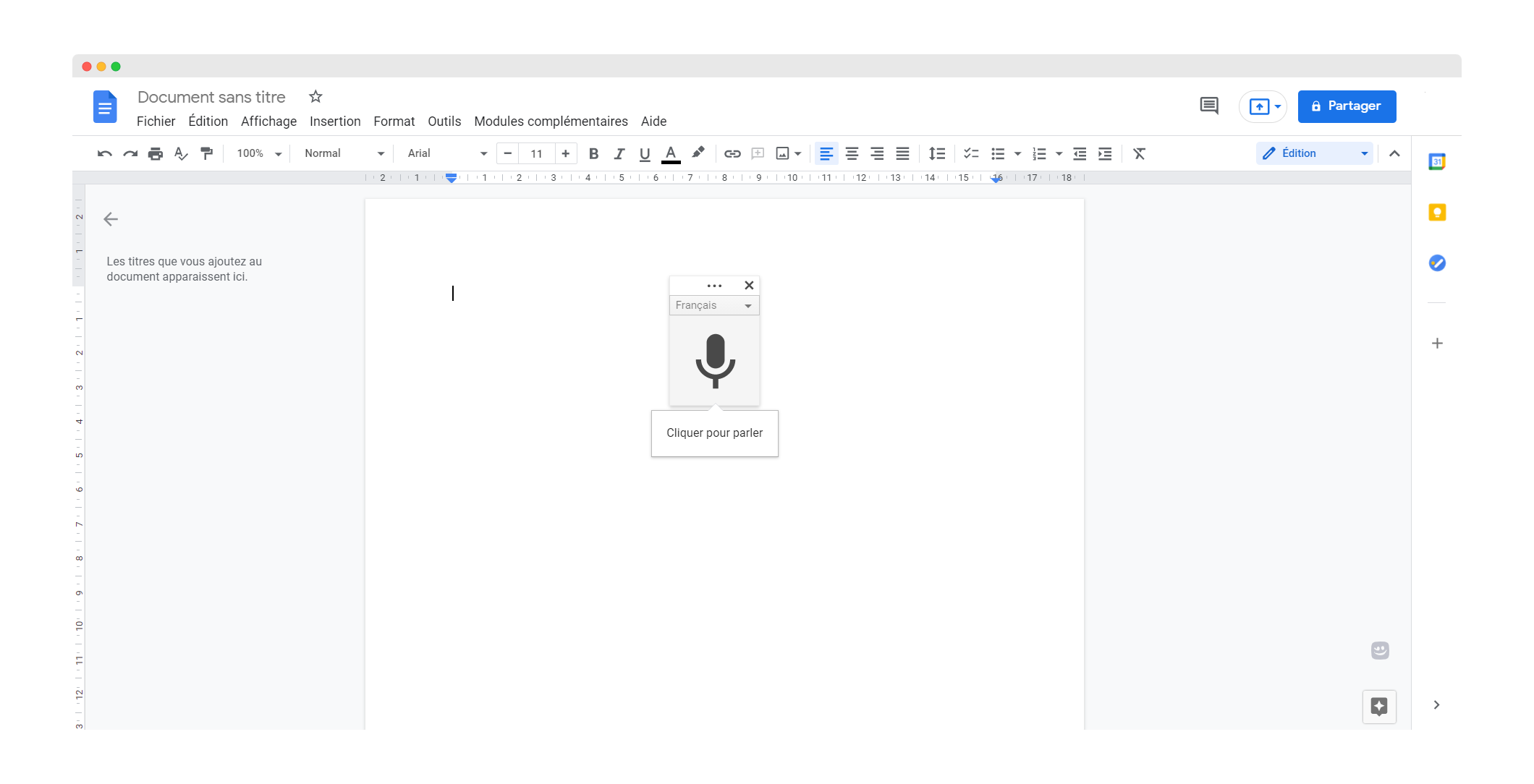Viewport: 1534px width, 784px height.
Task: Enable justified text alignment
Action: click(x=902, y=153)
